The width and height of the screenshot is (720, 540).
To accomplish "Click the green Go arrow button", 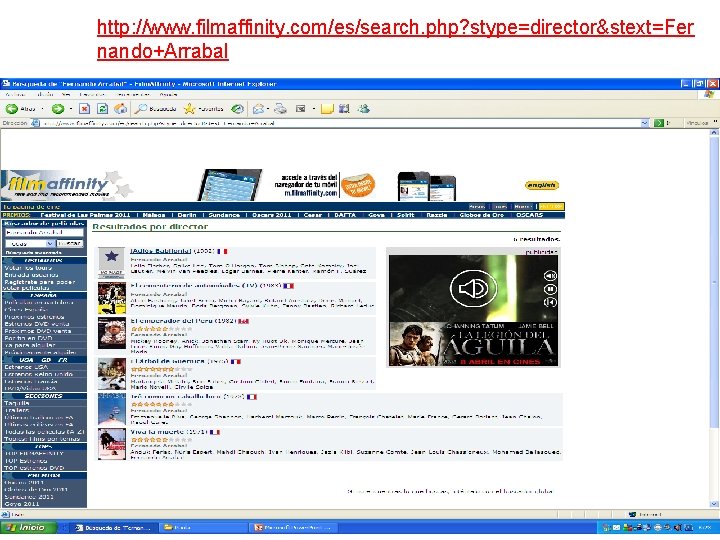I will [658, 123].
